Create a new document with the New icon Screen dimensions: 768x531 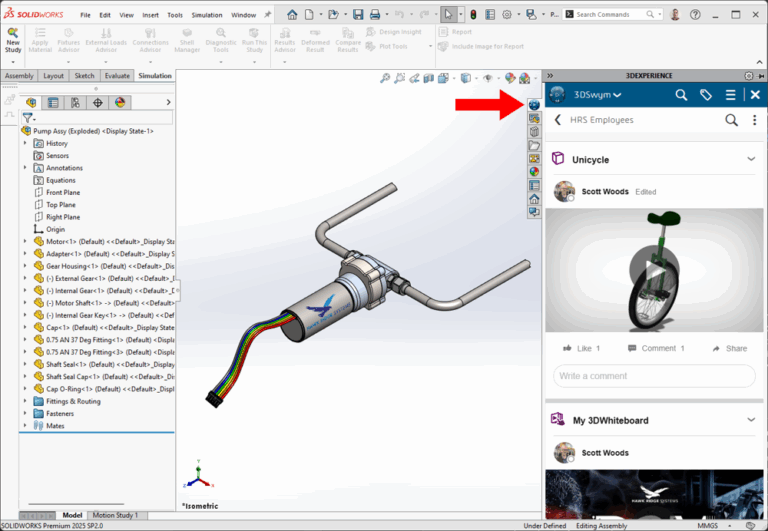309,15
